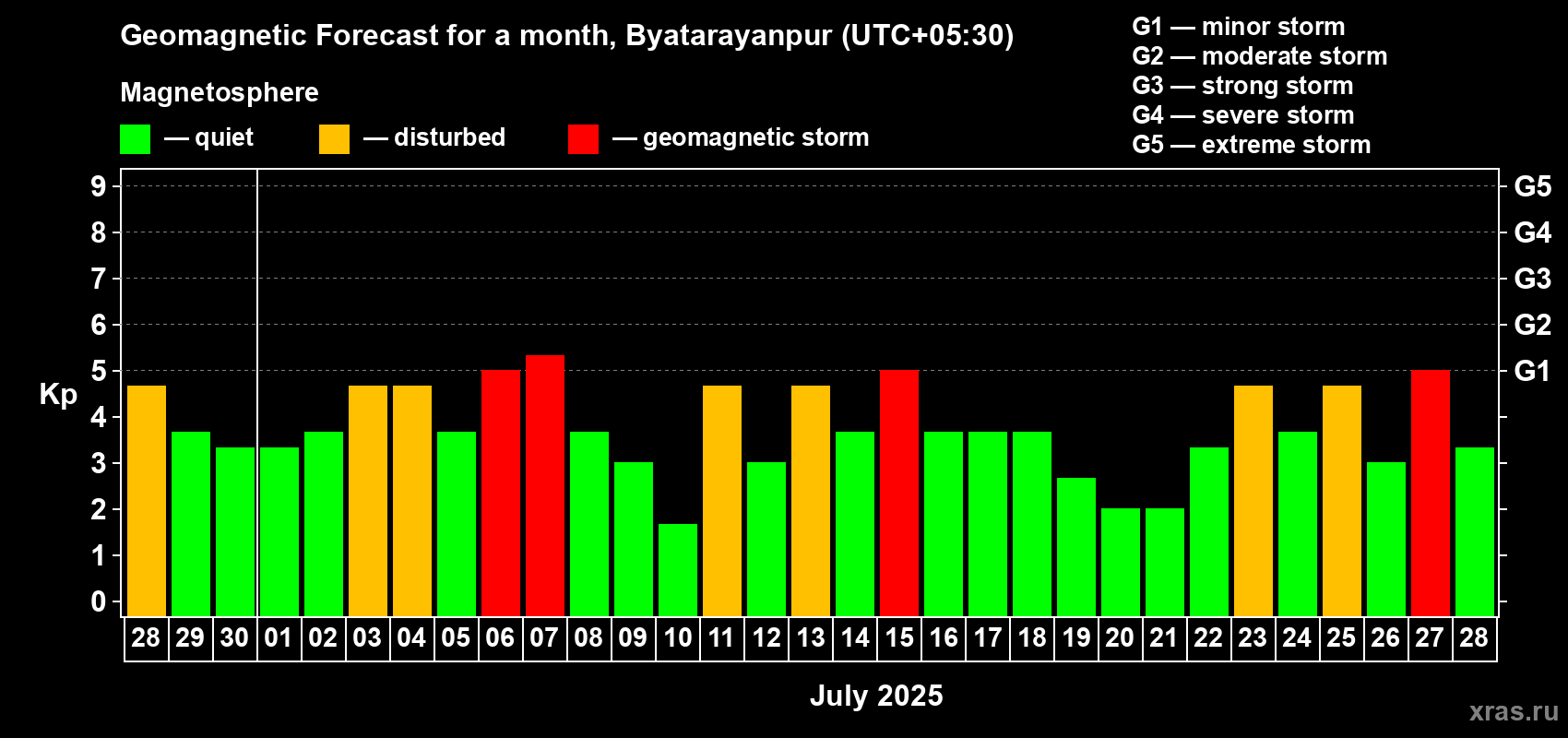The image size is (1568, 738).
Task: Click the orange bar for July 04
Action: [412, 501]
